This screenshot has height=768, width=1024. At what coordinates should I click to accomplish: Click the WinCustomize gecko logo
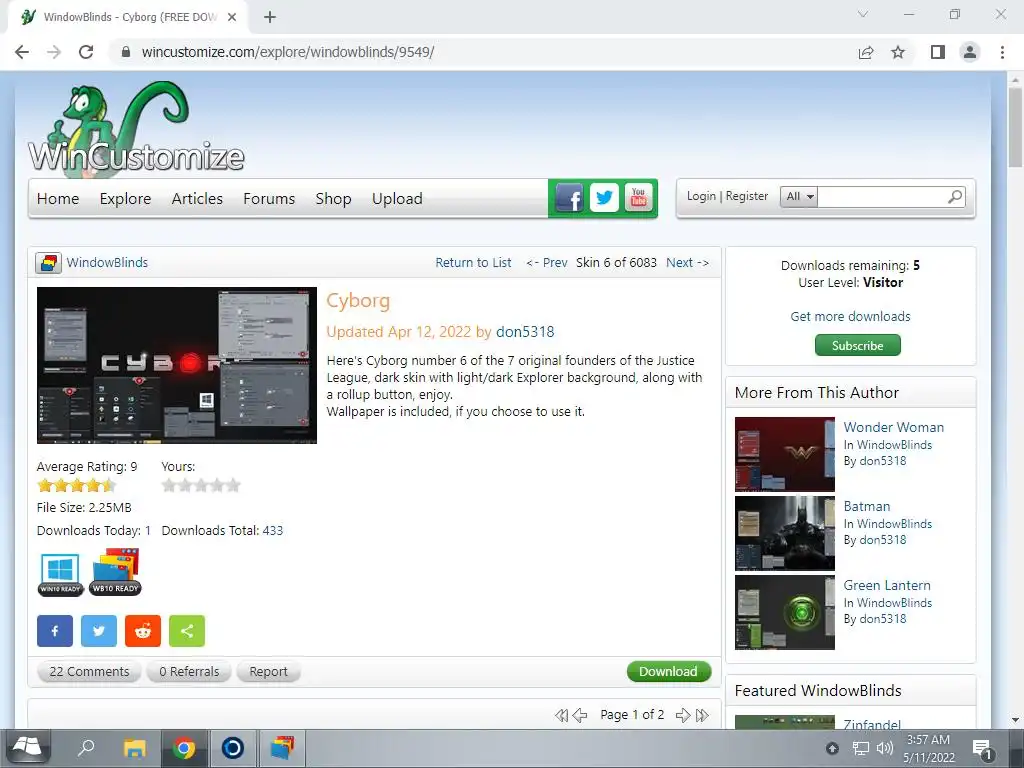[136, 129]
